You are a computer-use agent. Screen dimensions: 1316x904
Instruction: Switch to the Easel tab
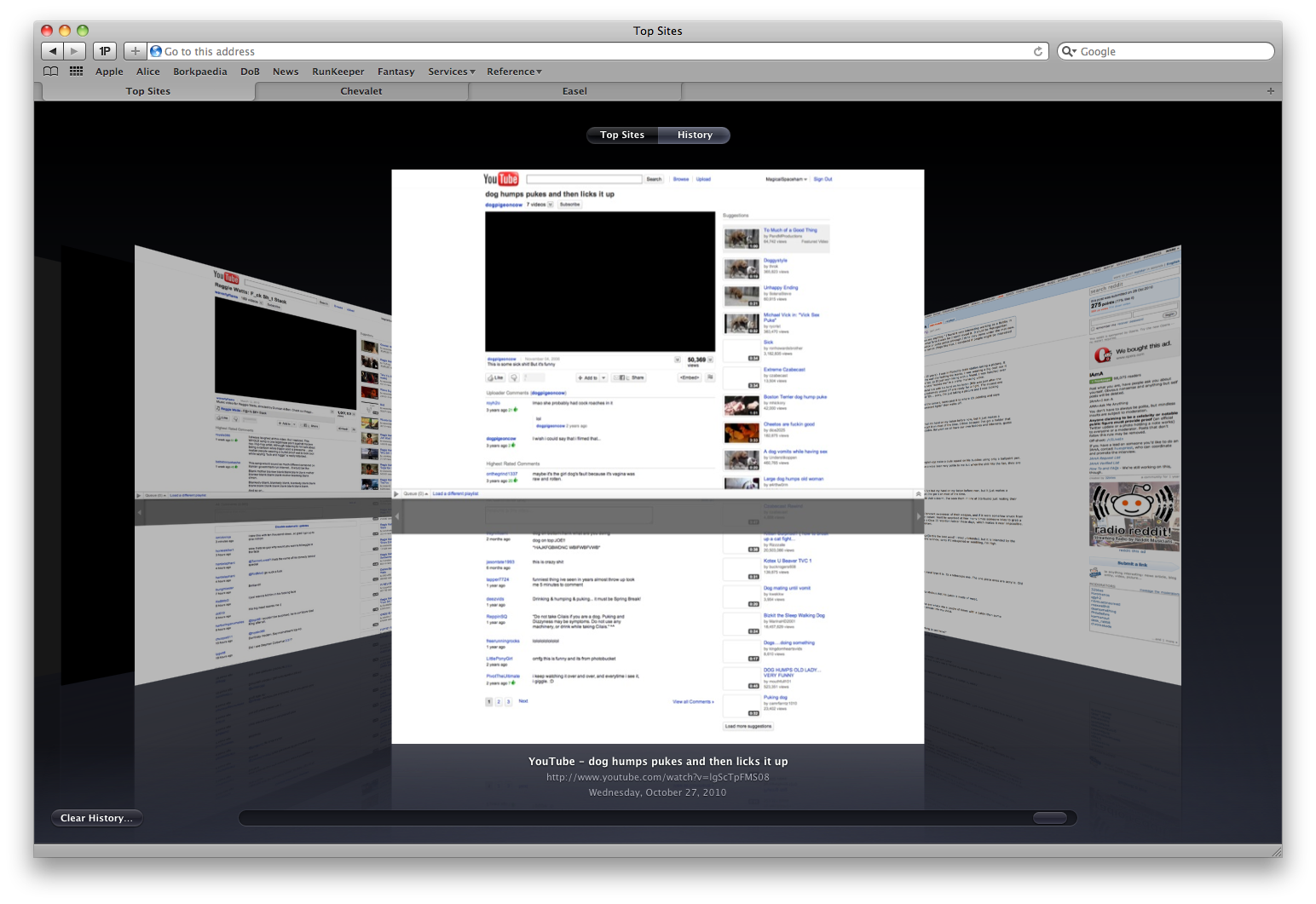pyautogui.click(x=574, y=91)
